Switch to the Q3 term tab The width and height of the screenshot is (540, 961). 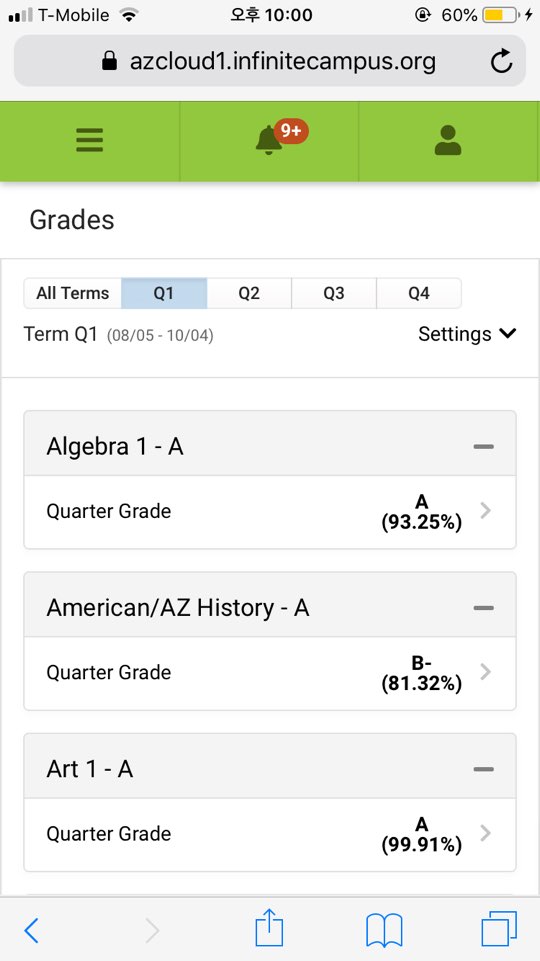[334, 294]
